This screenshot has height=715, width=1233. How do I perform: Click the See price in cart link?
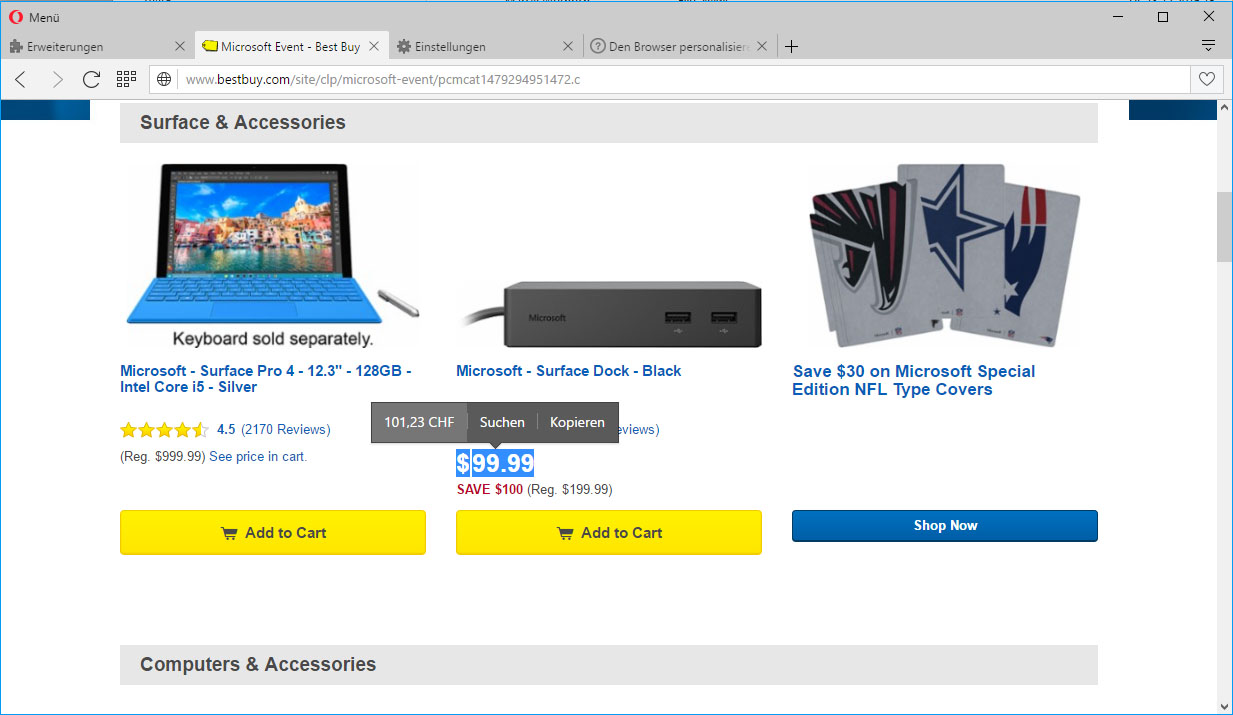click(x=258, y=456)
